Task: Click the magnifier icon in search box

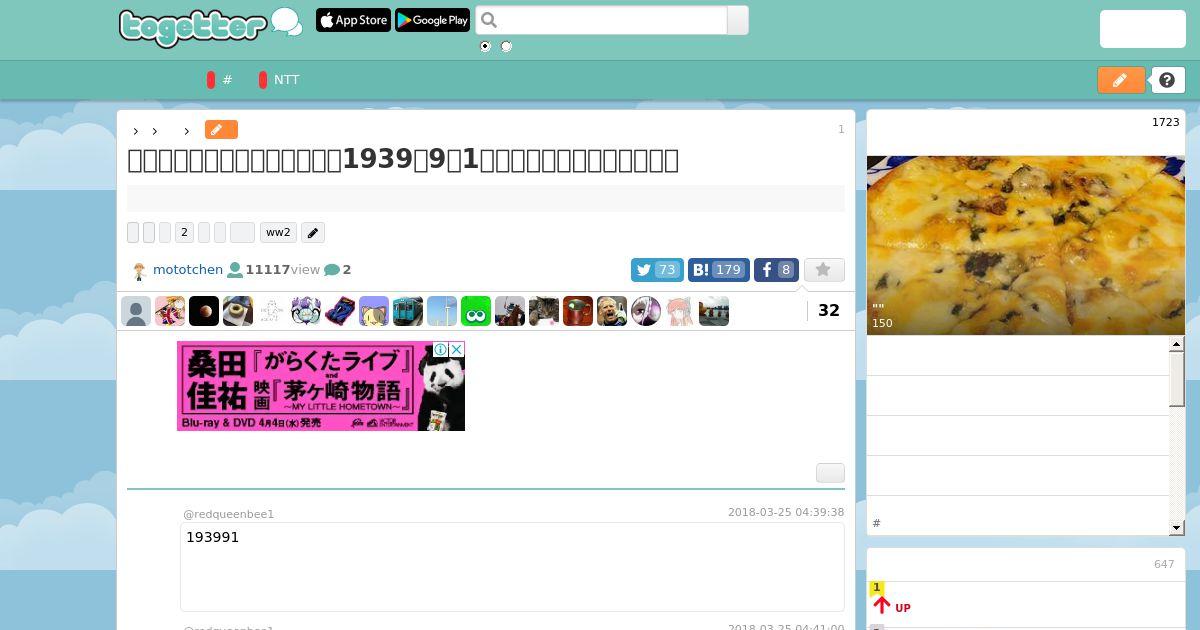Action: coord(489,20)
